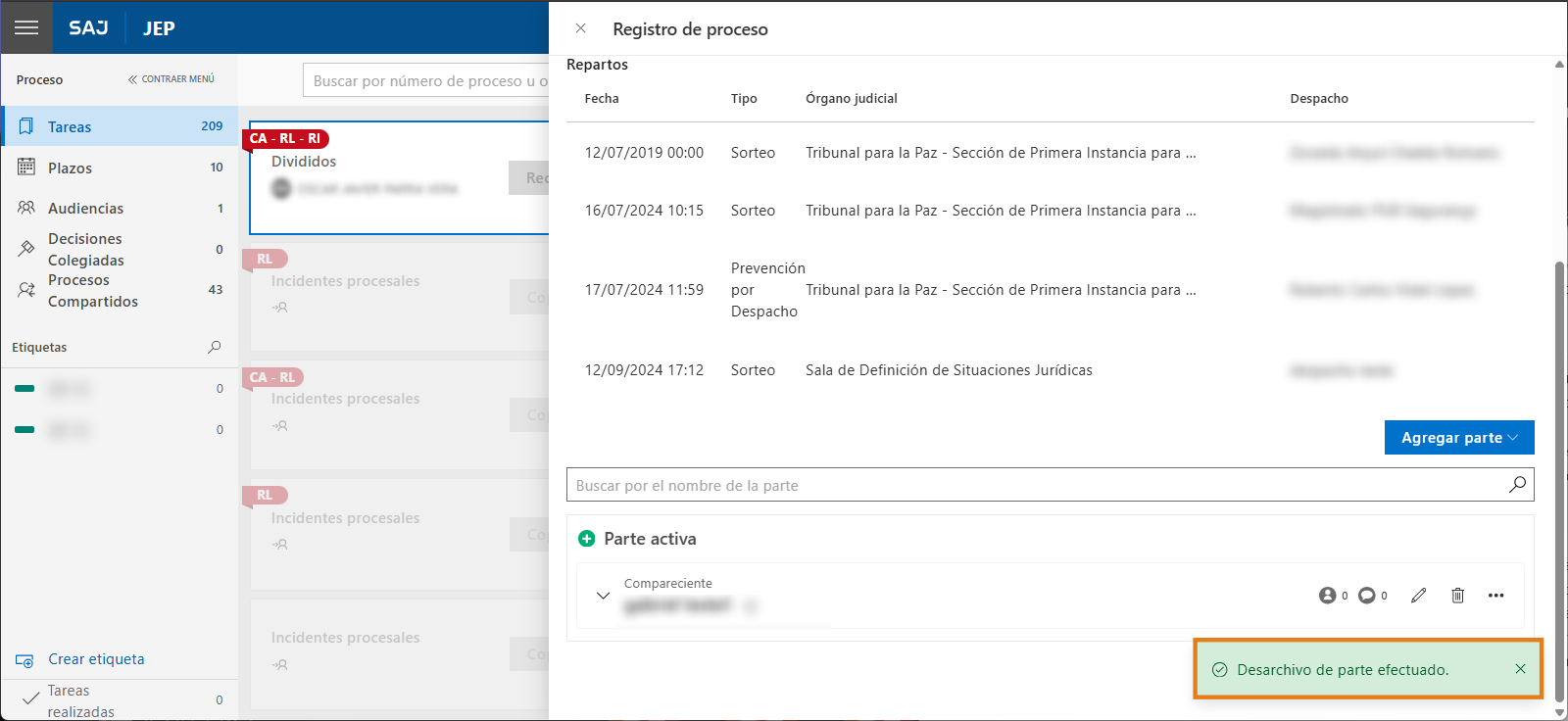
Task: Open the Divididos task card
Action: 400,177
